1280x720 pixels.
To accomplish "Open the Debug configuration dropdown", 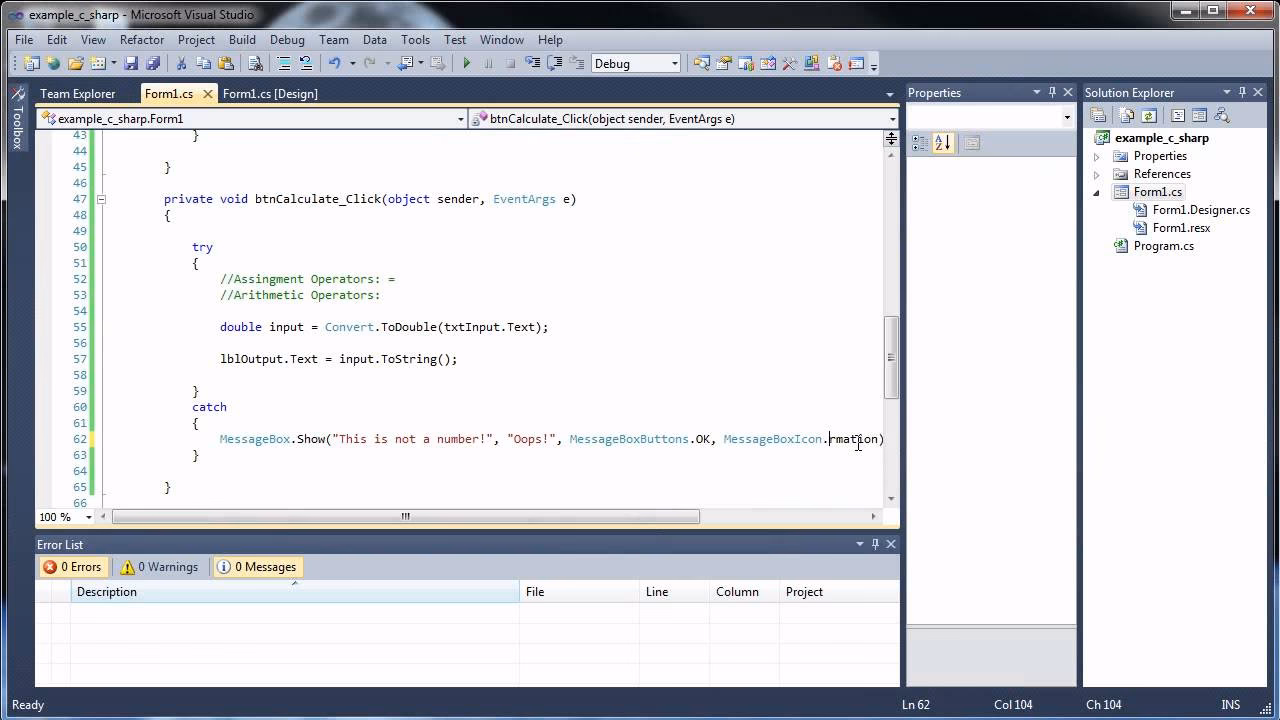I will click(x=674, y=63).
